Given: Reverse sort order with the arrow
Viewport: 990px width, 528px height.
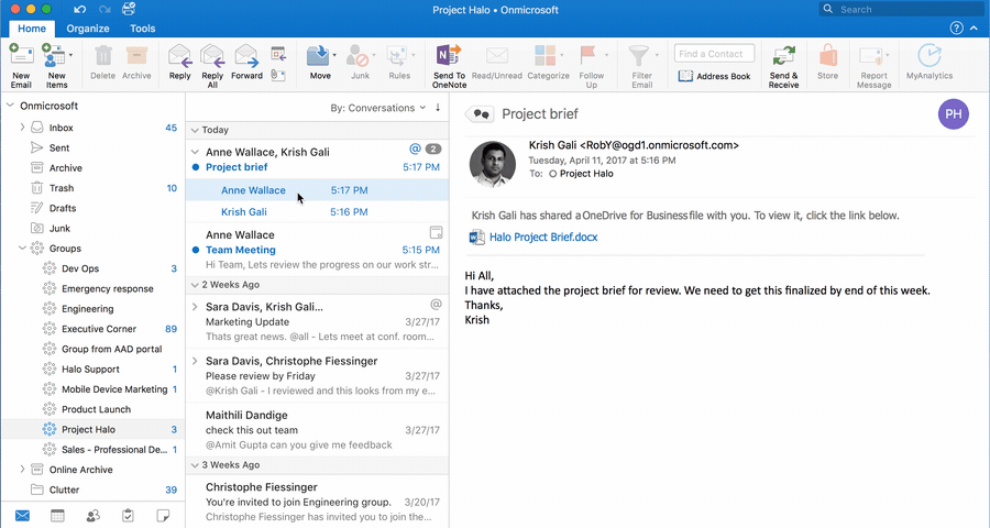Looking at the screenshot, I should (438, 107).
